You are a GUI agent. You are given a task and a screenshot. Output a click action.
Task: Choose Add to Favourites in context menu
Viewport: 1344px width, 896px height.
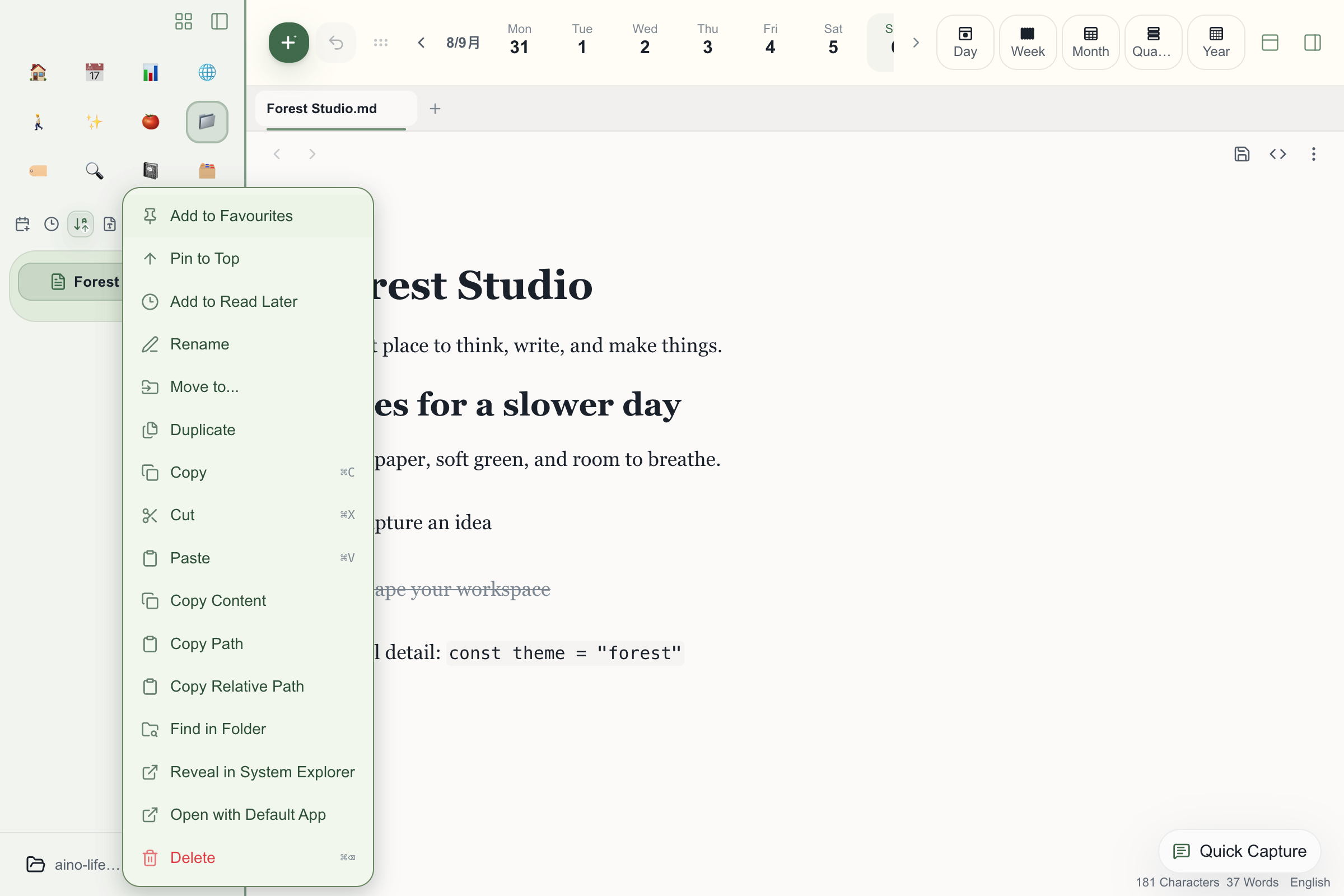[248, 216]
